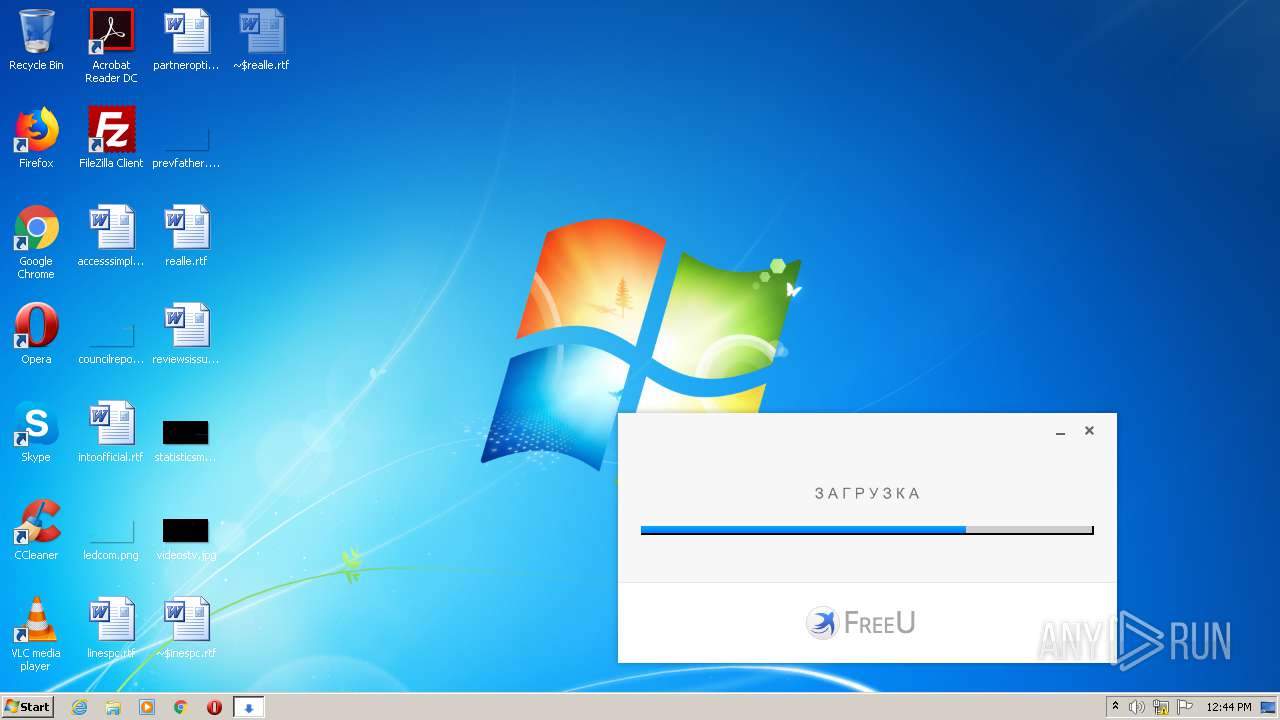Close the FreeU loader window
This screenshot has height=720, width=1280.
click(1089, 431)
